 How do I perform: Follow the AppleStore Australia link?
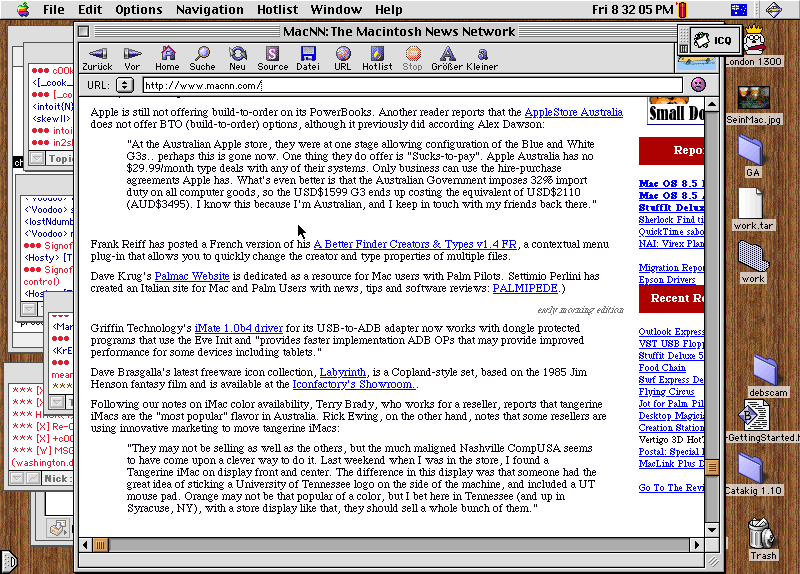point(573,112)
